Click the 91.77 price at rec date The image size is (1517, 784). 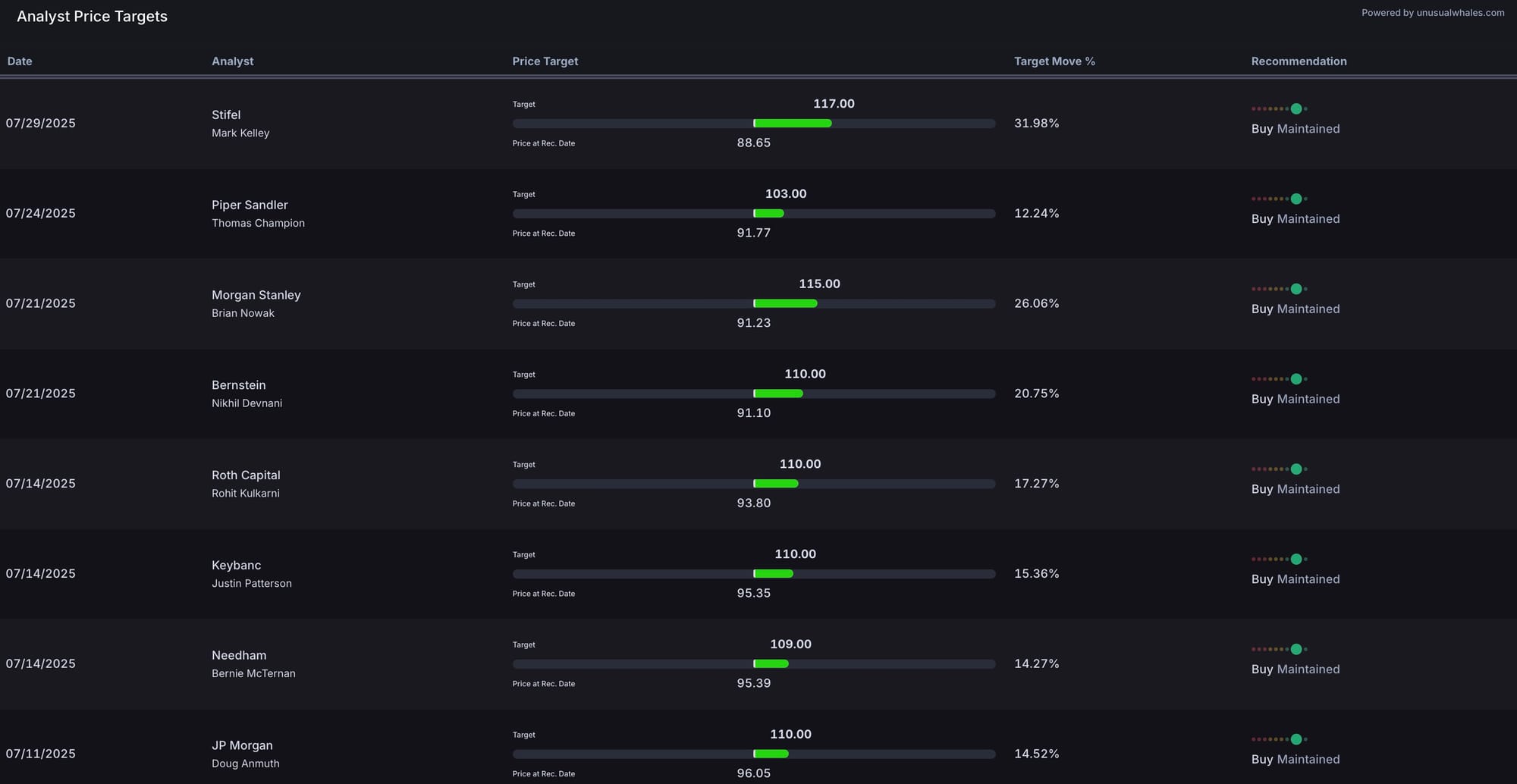coord(754,234)
